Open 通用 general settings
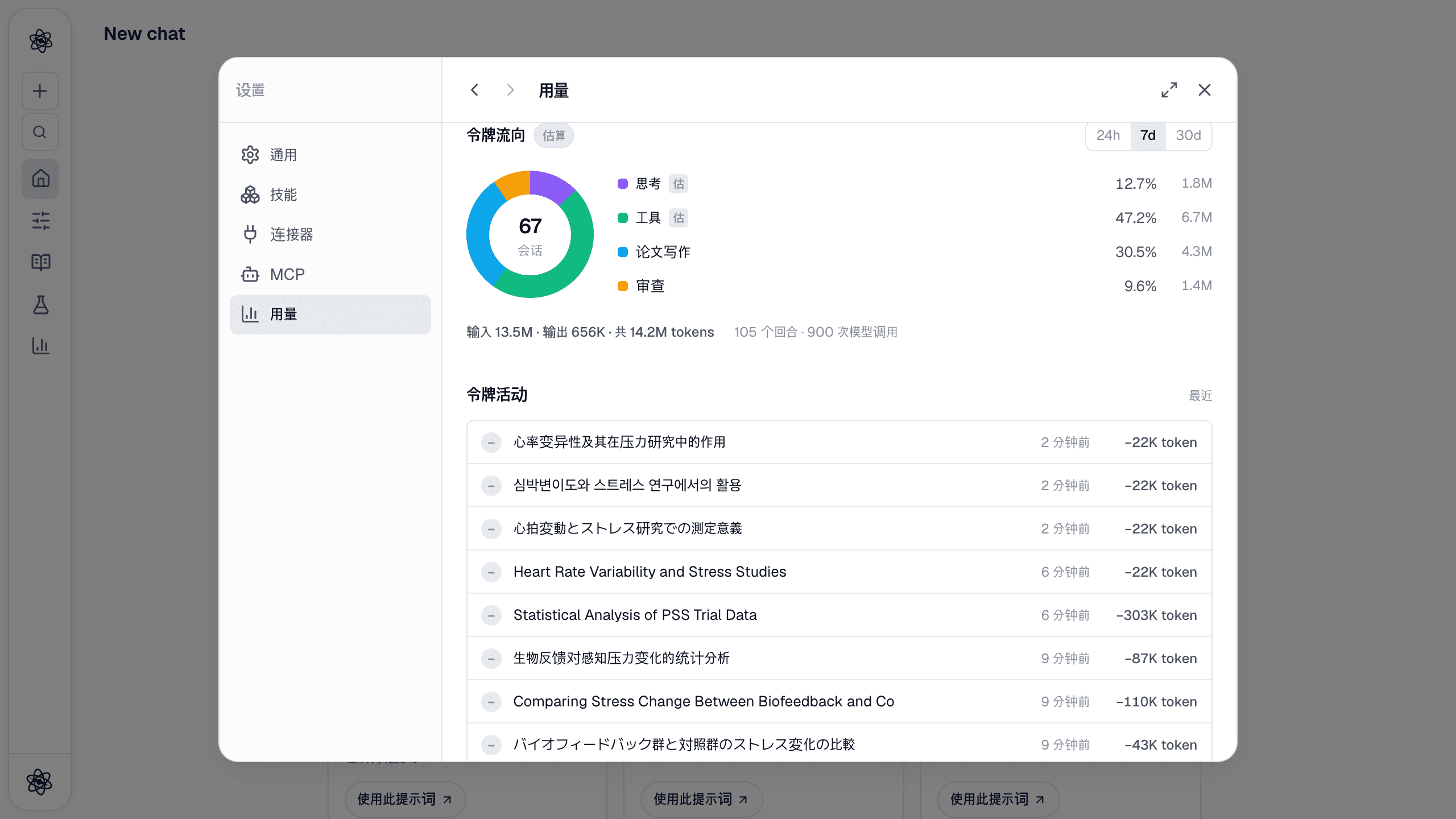1456x819 pixels. coord(330,155)
